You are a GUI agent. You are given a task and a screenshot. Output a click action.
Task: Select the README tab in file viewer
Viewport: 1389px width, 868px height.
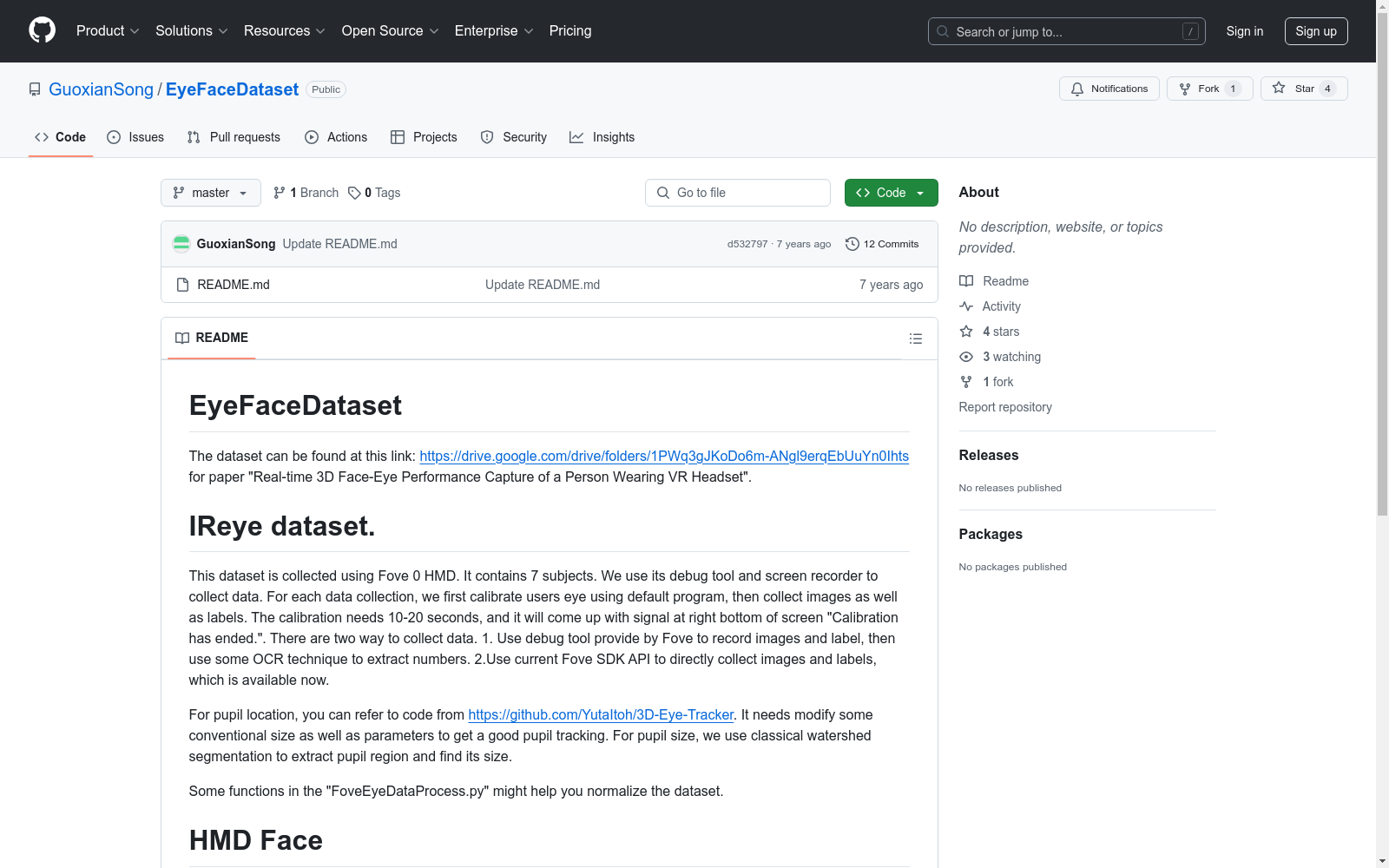coord(212,338)
